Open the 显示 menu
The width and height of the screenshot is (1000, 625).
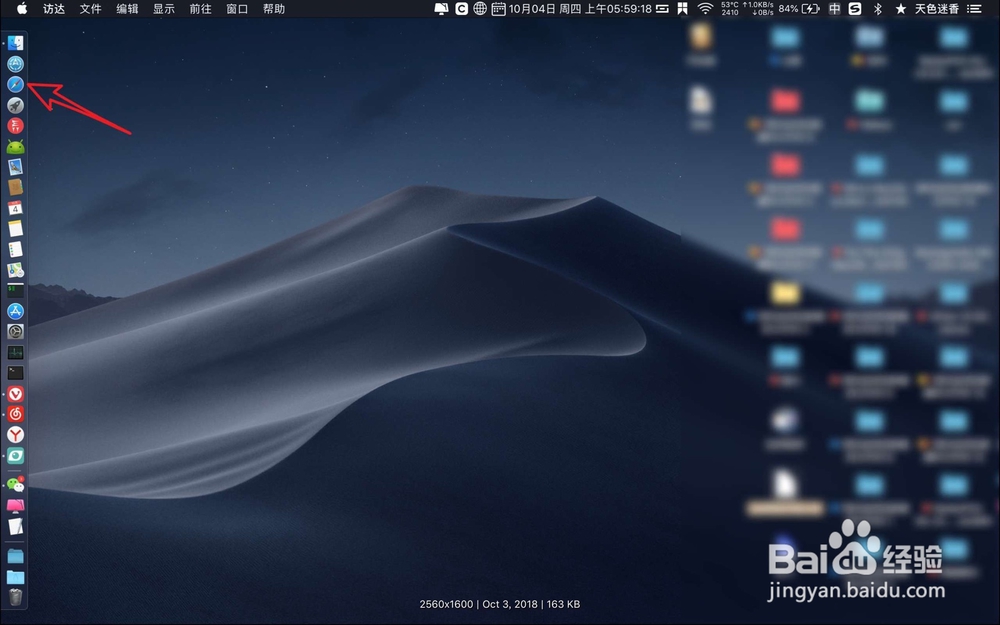coord(164,9)
